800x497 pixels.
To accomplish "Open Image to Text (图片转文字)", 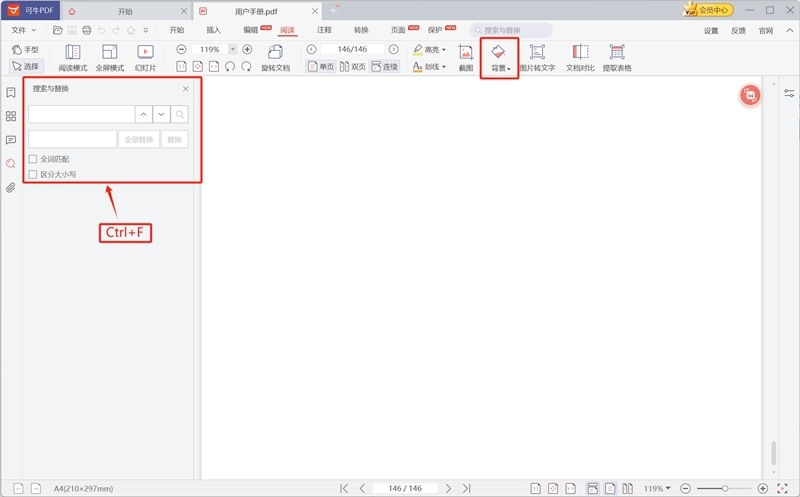I will coord(537,58).
